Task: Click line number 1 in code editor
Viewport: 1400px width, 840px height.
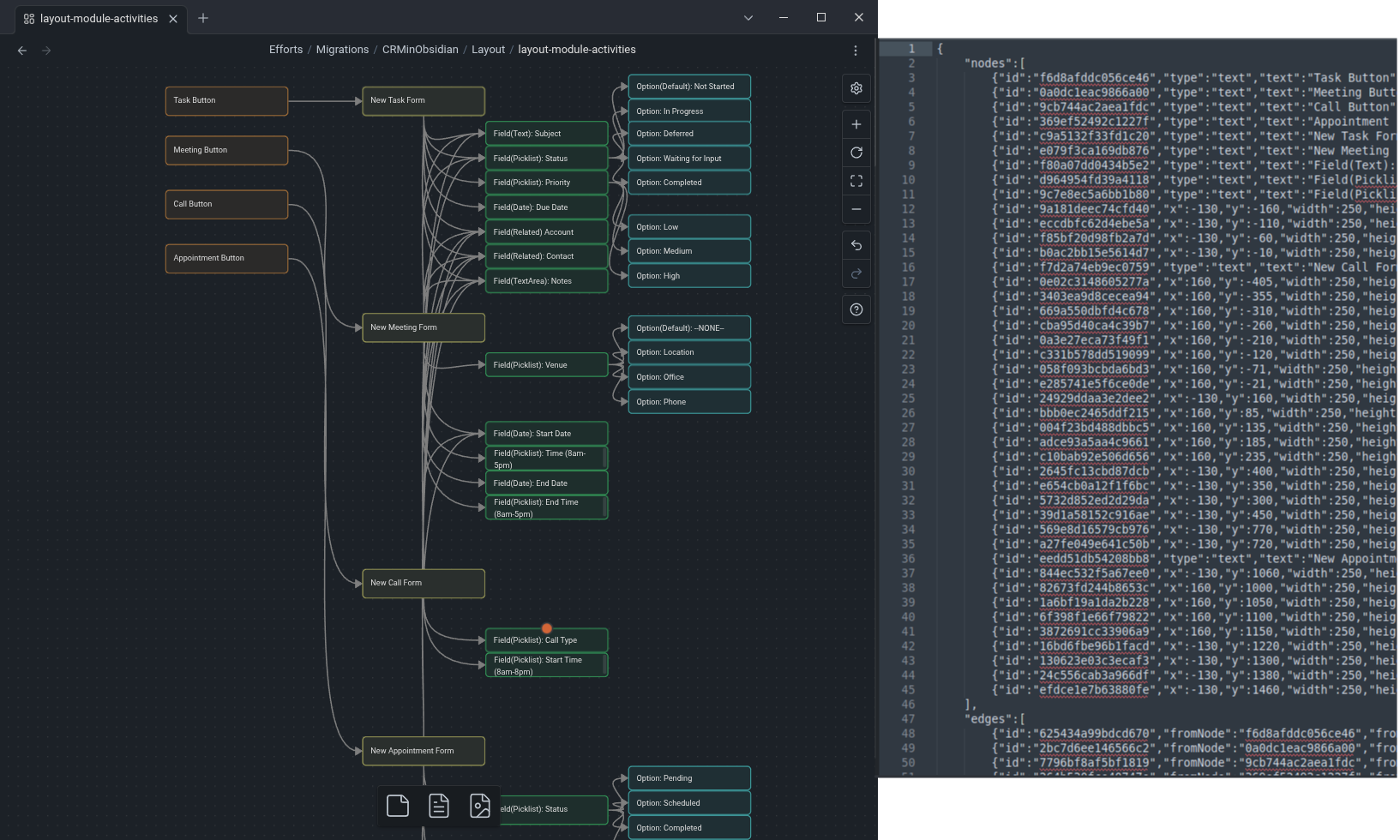Action: pyautogui.click(x=911, y=49)
